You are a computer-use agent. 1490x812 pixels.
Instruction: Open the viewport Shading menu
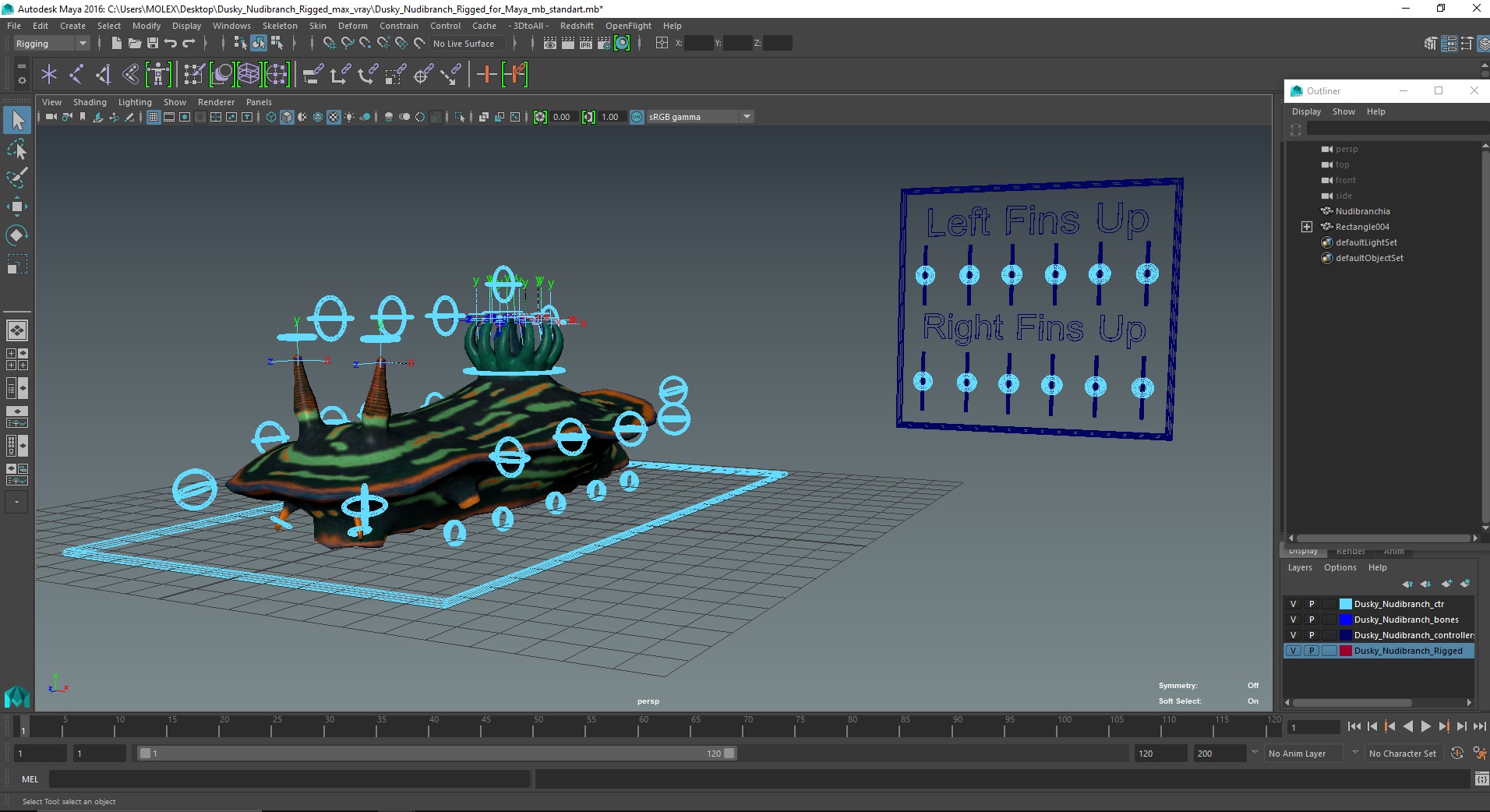pyautogui.click(x=90, y=102)
